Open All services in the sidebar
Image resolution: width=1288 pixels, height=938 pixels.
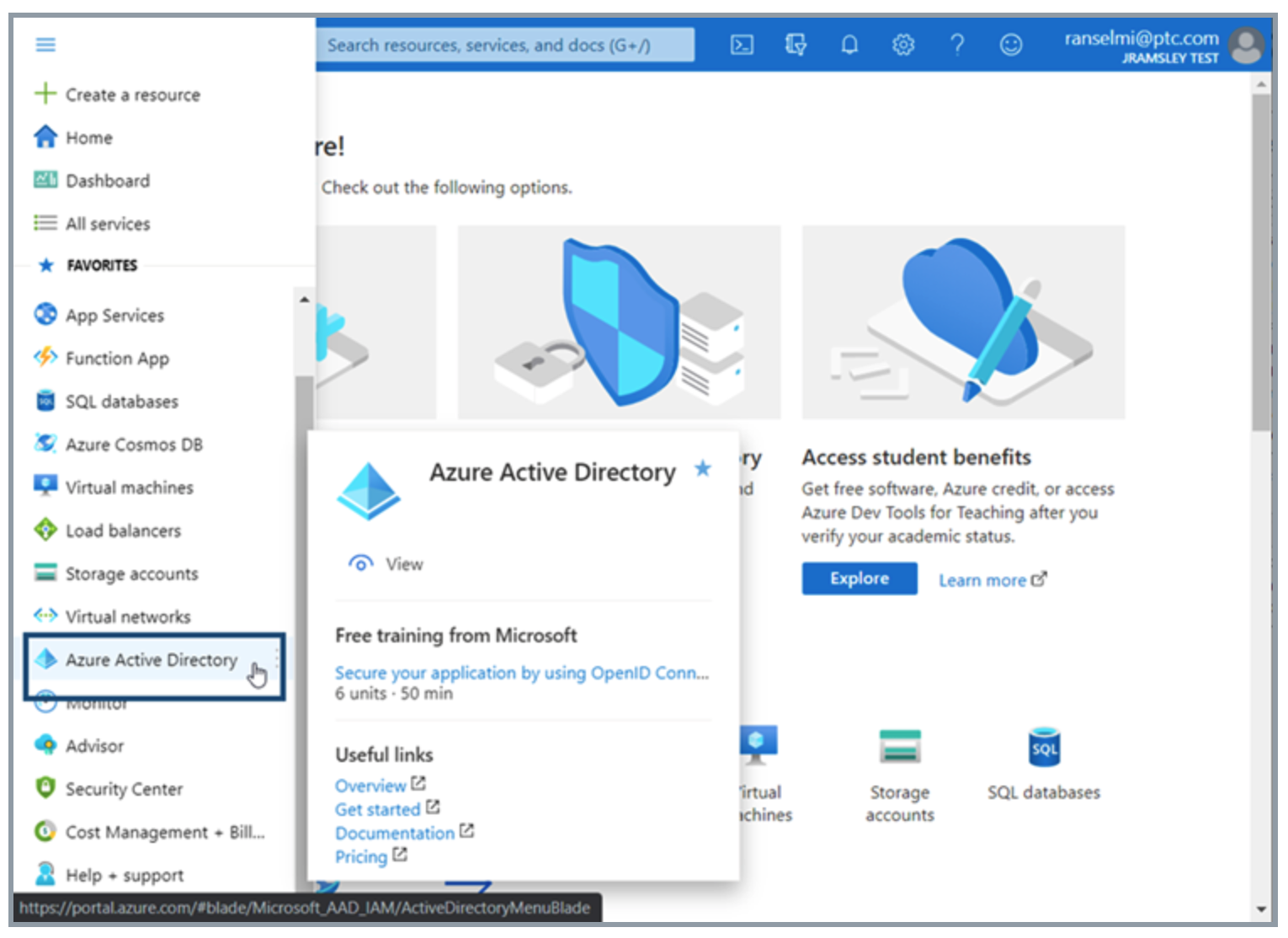click(108, 223)
